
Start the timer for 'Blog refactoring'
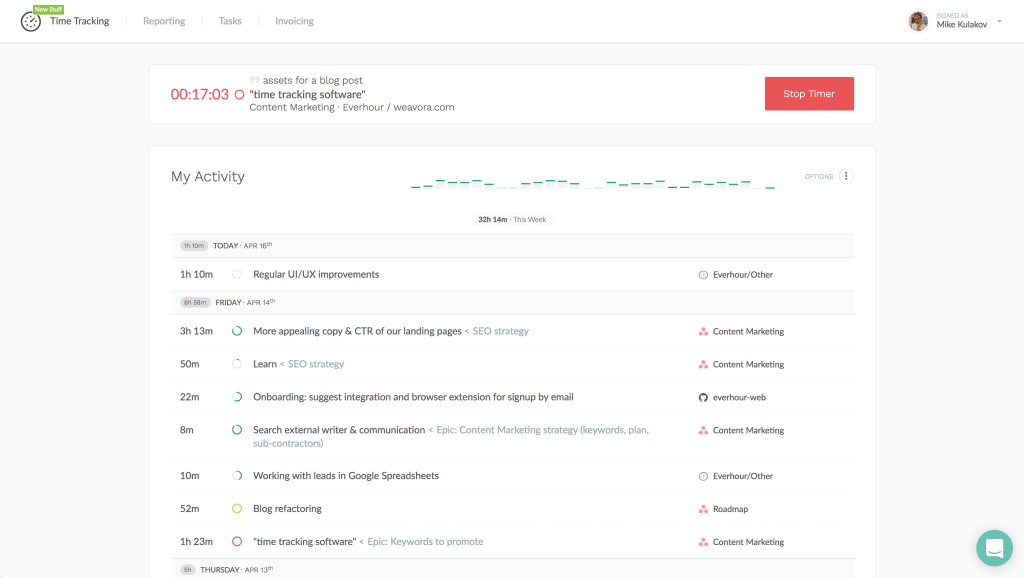tap(237, 508)
